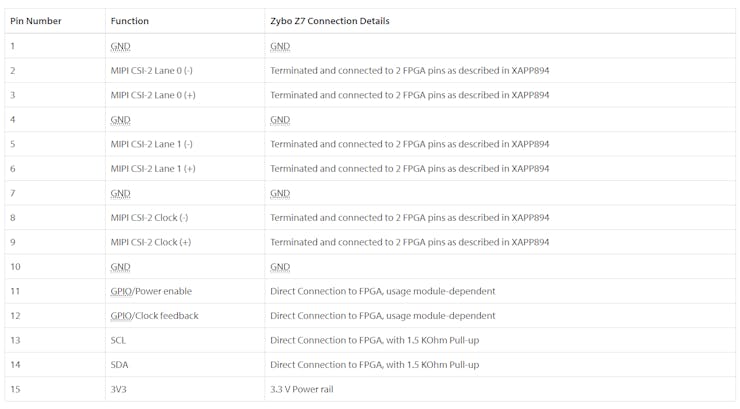Select MIPI CSI-2 Lane 1 (-) cell
Image resolution: width=740 pixels, height=409 pixels.
[151, 144]
